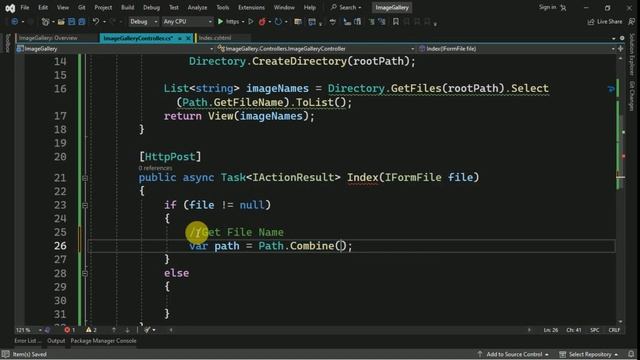The image size is (640, 360).
Task: Click Start Without Debugging outline play icon
Action: 251,22
